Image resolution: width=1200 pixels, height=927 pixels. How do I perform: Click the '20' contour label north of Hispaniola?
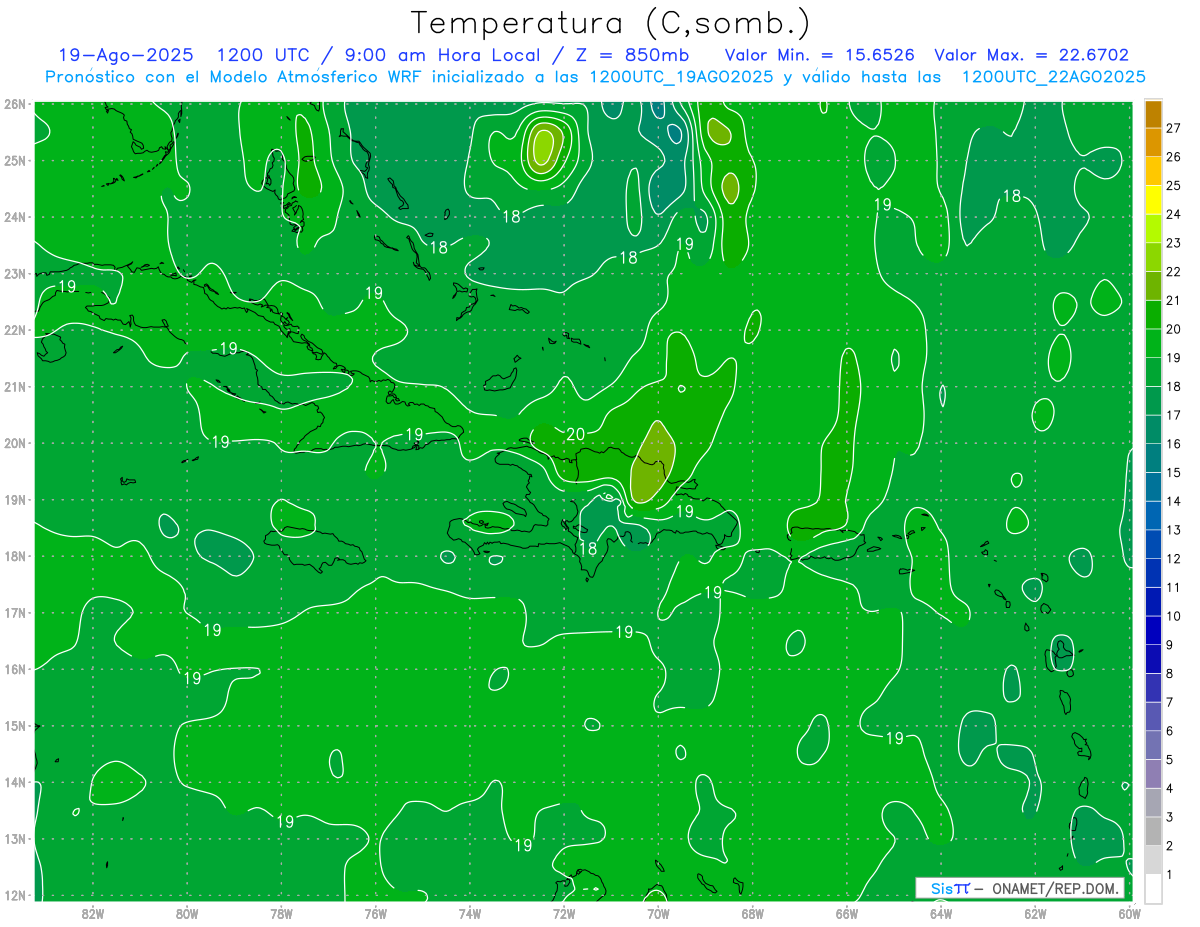[575, 434]
